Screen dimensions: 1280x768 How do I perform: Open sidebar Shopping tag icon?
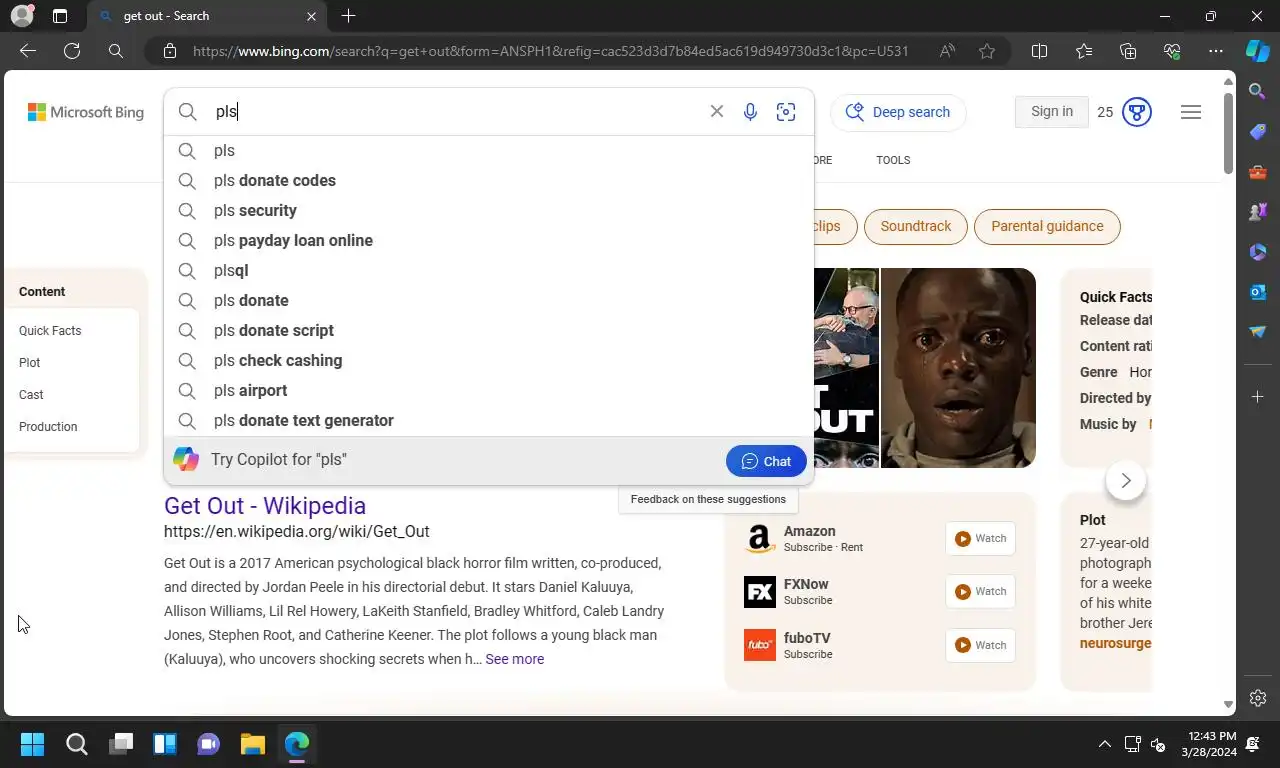1258,132
